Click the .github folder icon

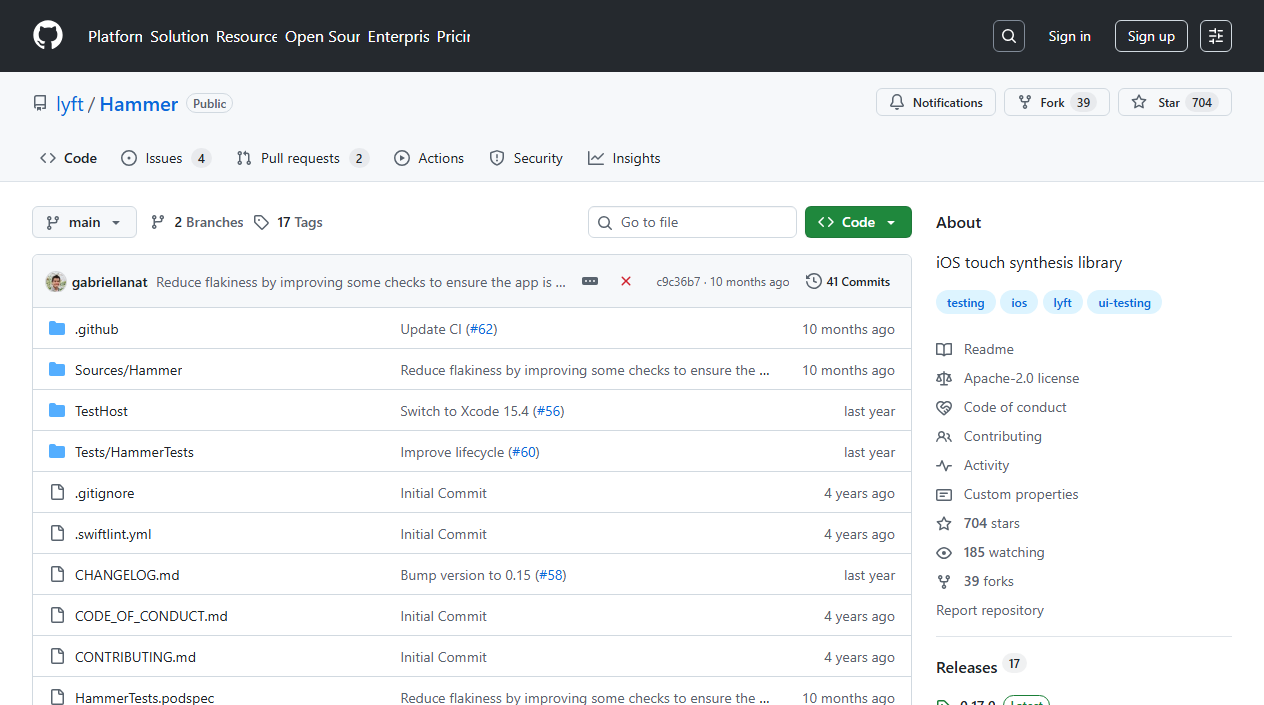pos(57,329)
